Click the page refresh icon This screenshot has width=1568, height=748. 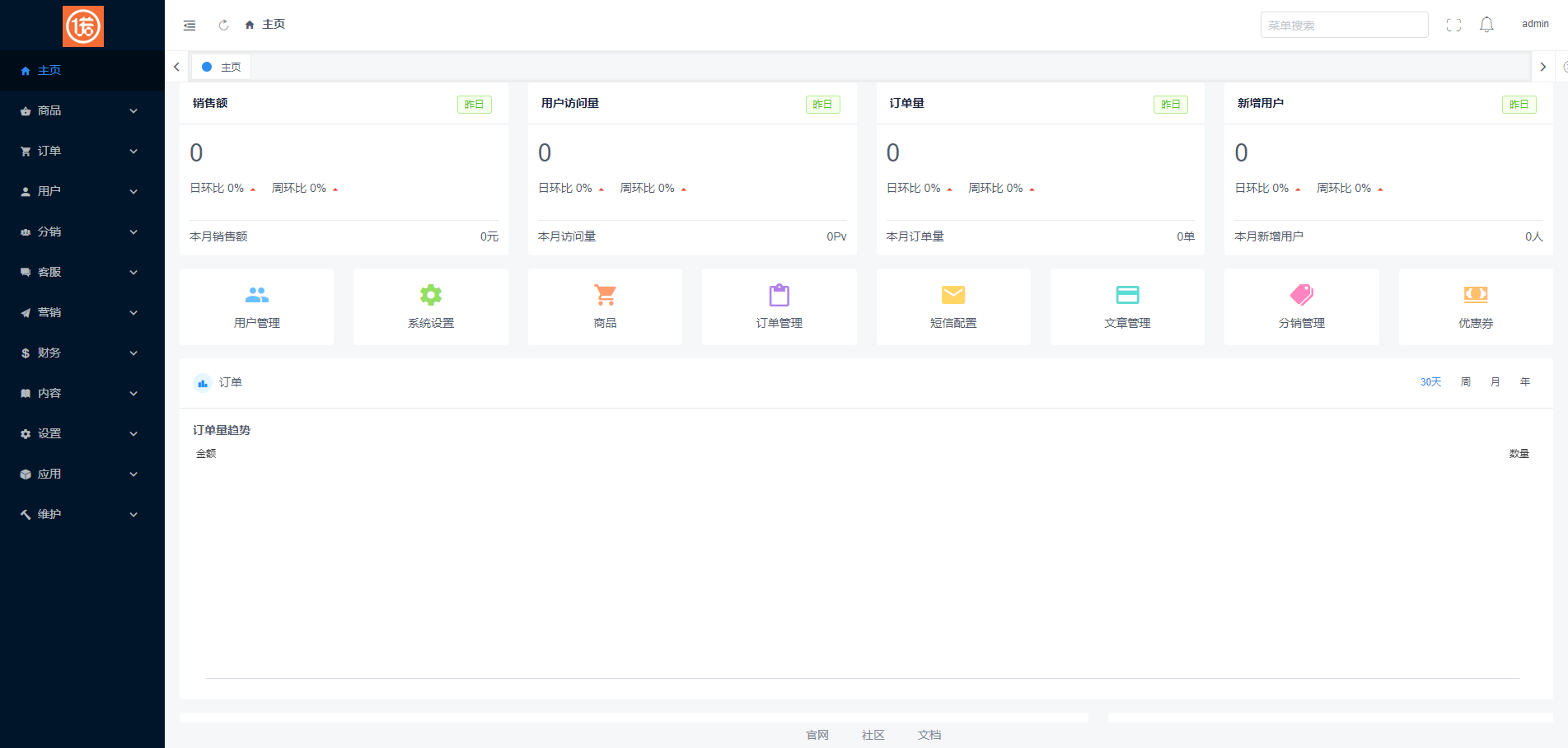[222, 25]
